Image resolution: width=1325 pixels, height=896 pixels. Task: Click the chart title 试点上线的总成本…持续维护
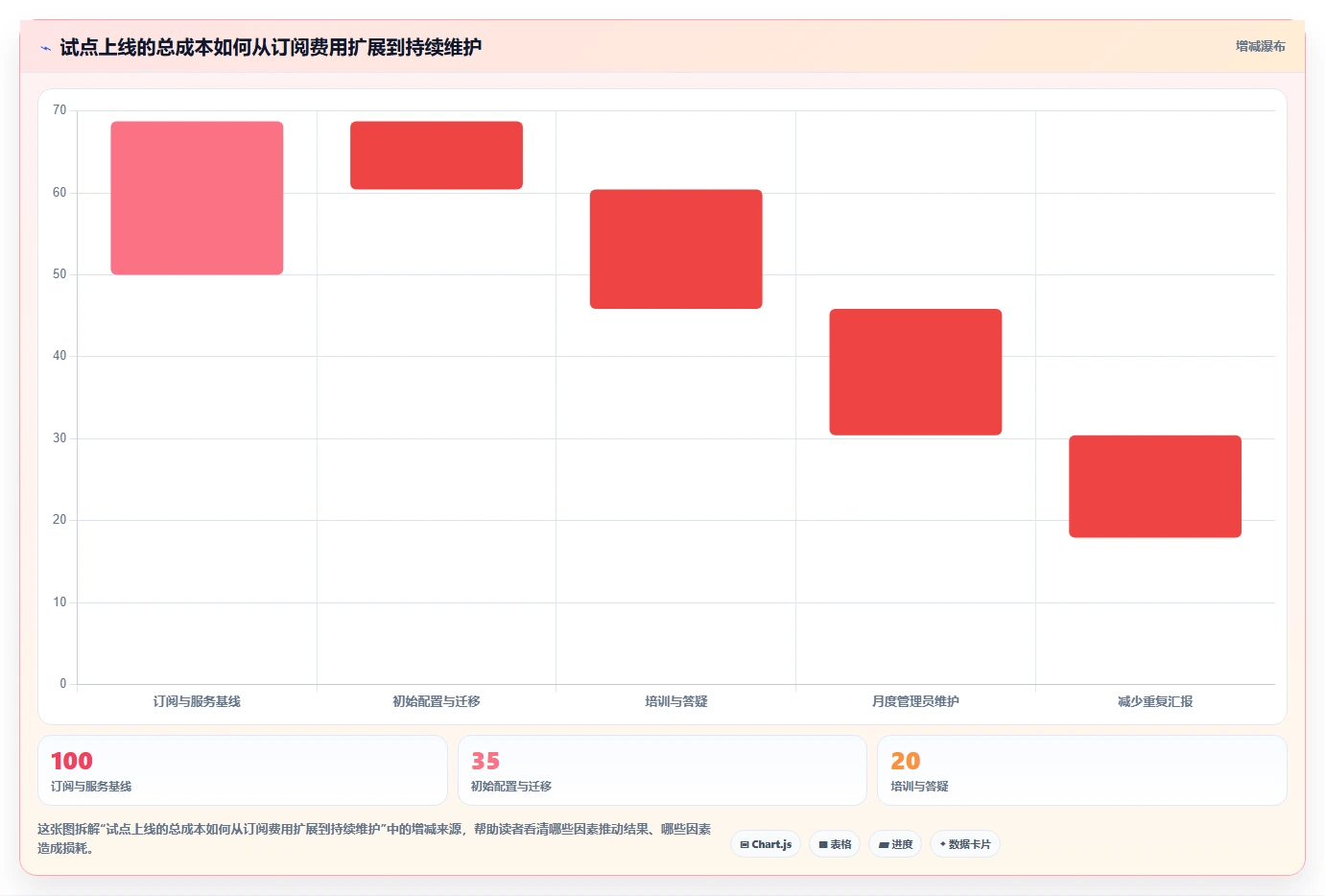point(271,47)
